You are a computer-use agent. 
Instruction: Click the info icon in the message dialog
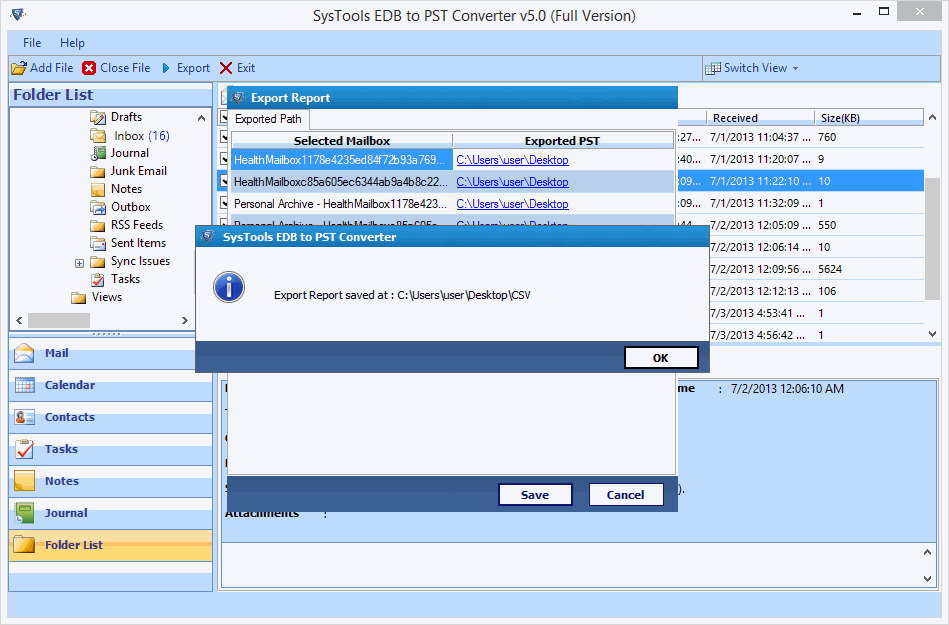(x=229, y=287)
